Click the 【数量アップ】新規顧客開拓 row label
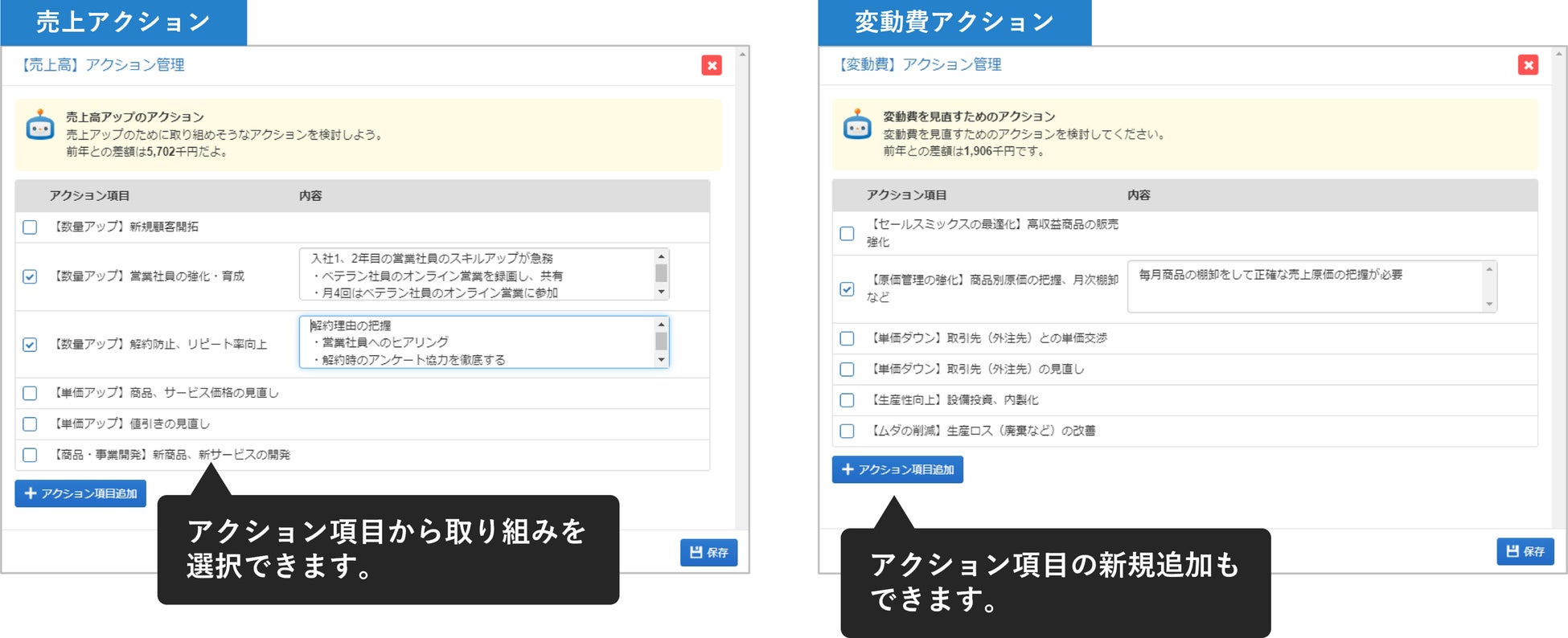 pyautogui.click(x=125, y=227)
